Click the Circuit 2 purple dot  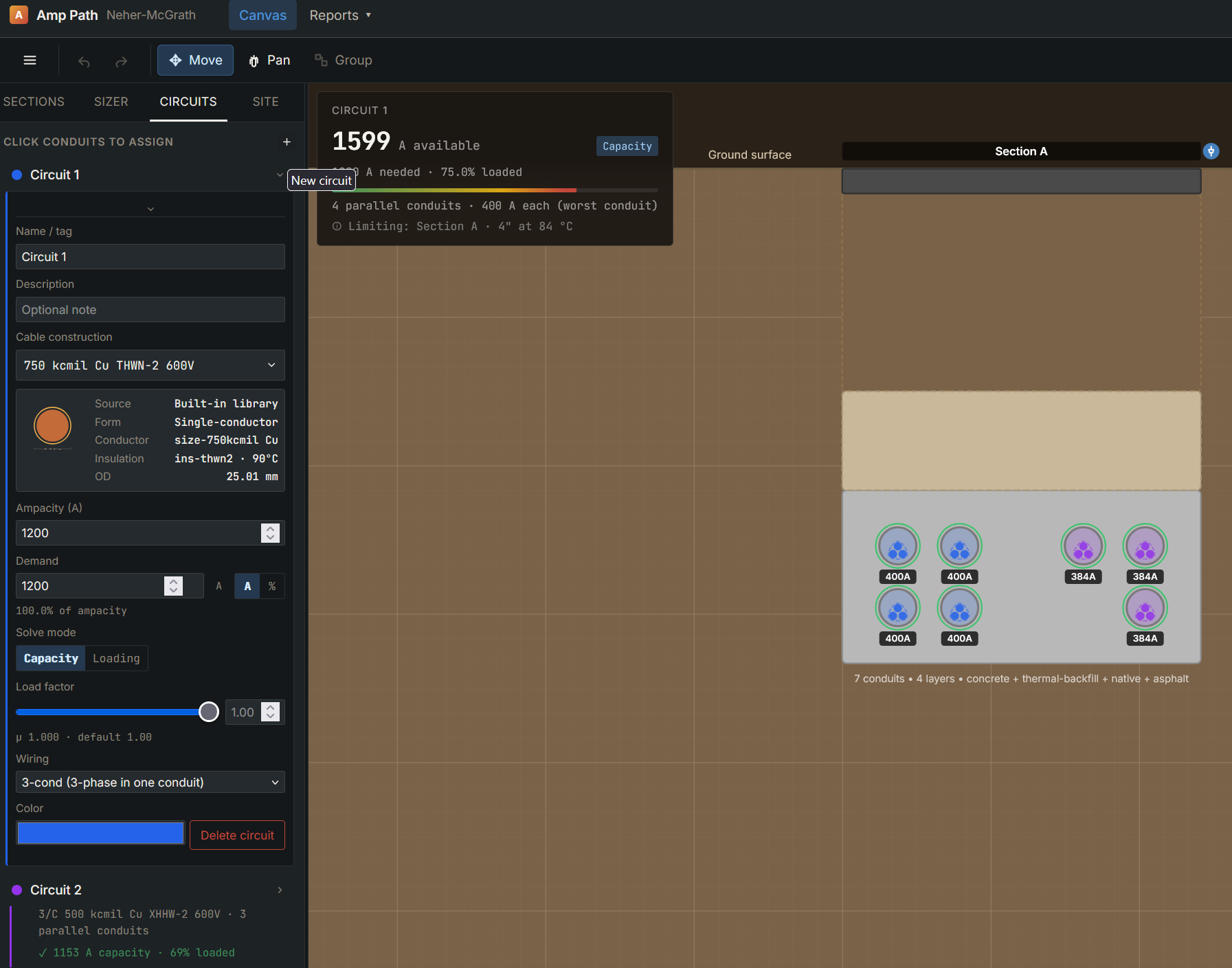(x=17, y=890)
